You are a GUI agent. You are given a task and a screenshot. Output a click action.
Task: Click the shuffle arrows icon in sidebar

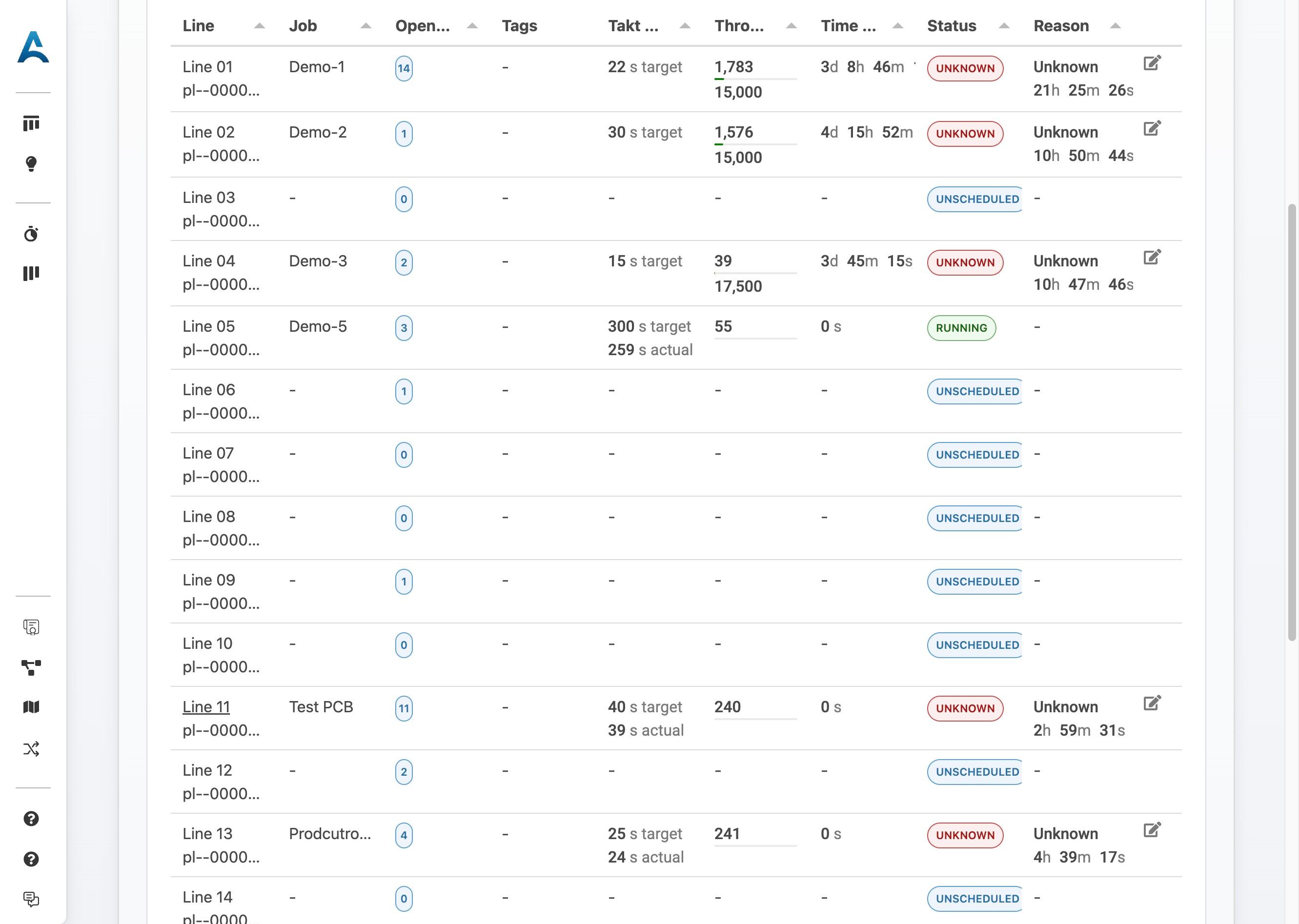pyautogui.click(x=31, y=748)
